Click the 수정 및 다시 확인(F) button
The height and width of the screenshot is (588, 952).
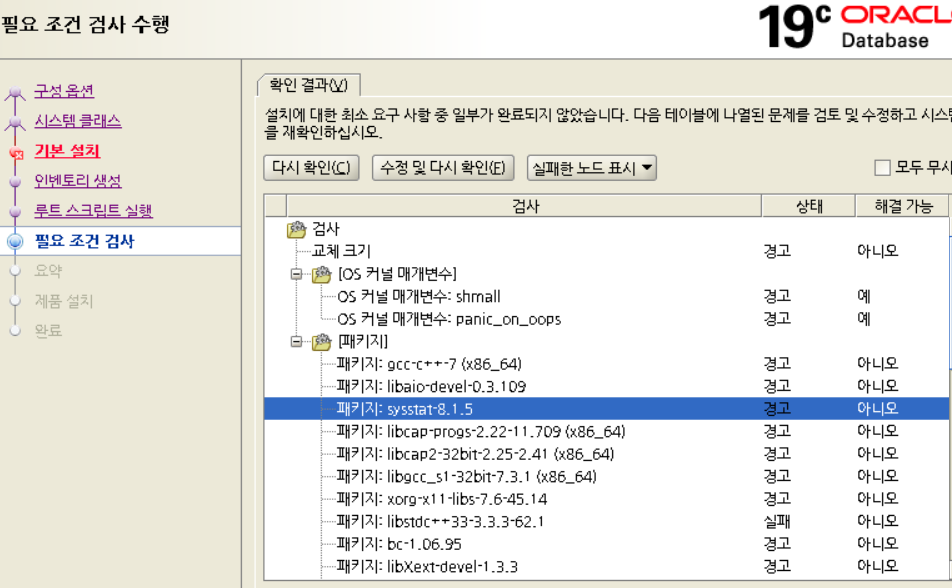pos(443,168)
